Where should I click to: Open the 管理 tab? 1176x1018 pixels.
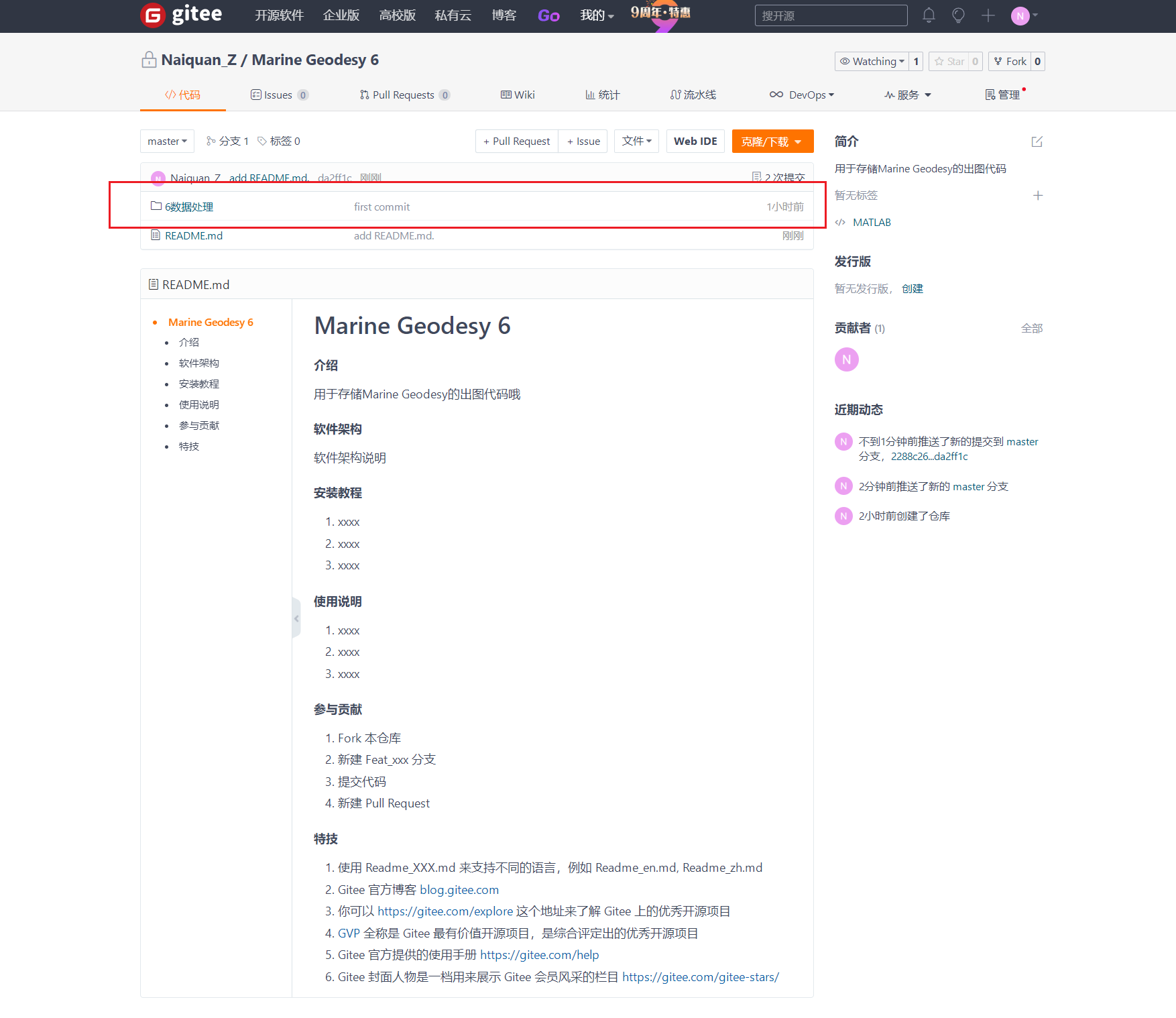1002,95
